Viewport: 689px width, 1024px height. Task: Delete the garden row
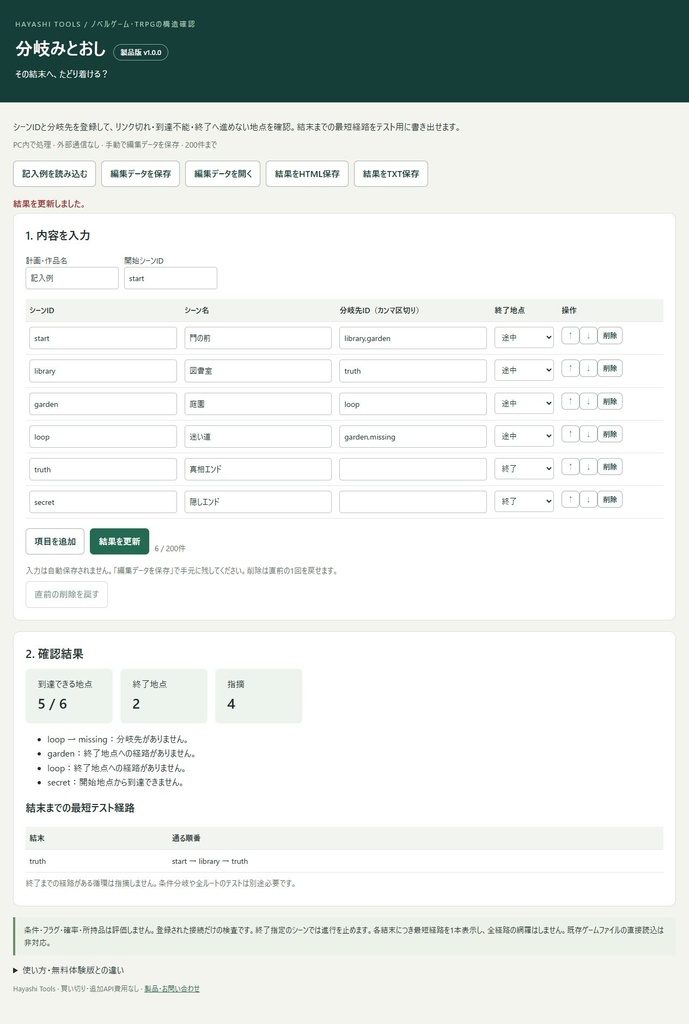(x=610, y=401)
